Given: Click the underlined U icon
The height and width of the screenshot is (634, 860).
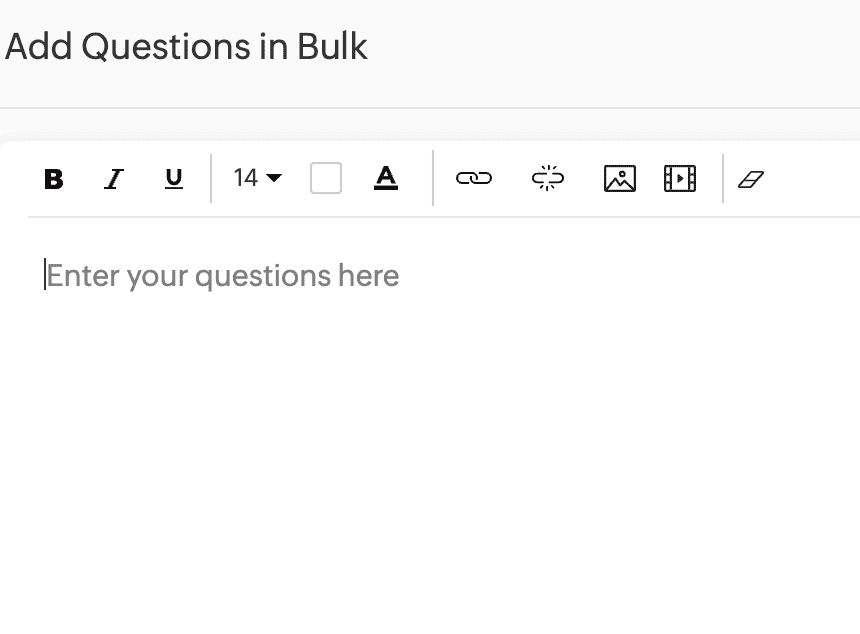Looking at the screenshot, I should click(174, 179).
